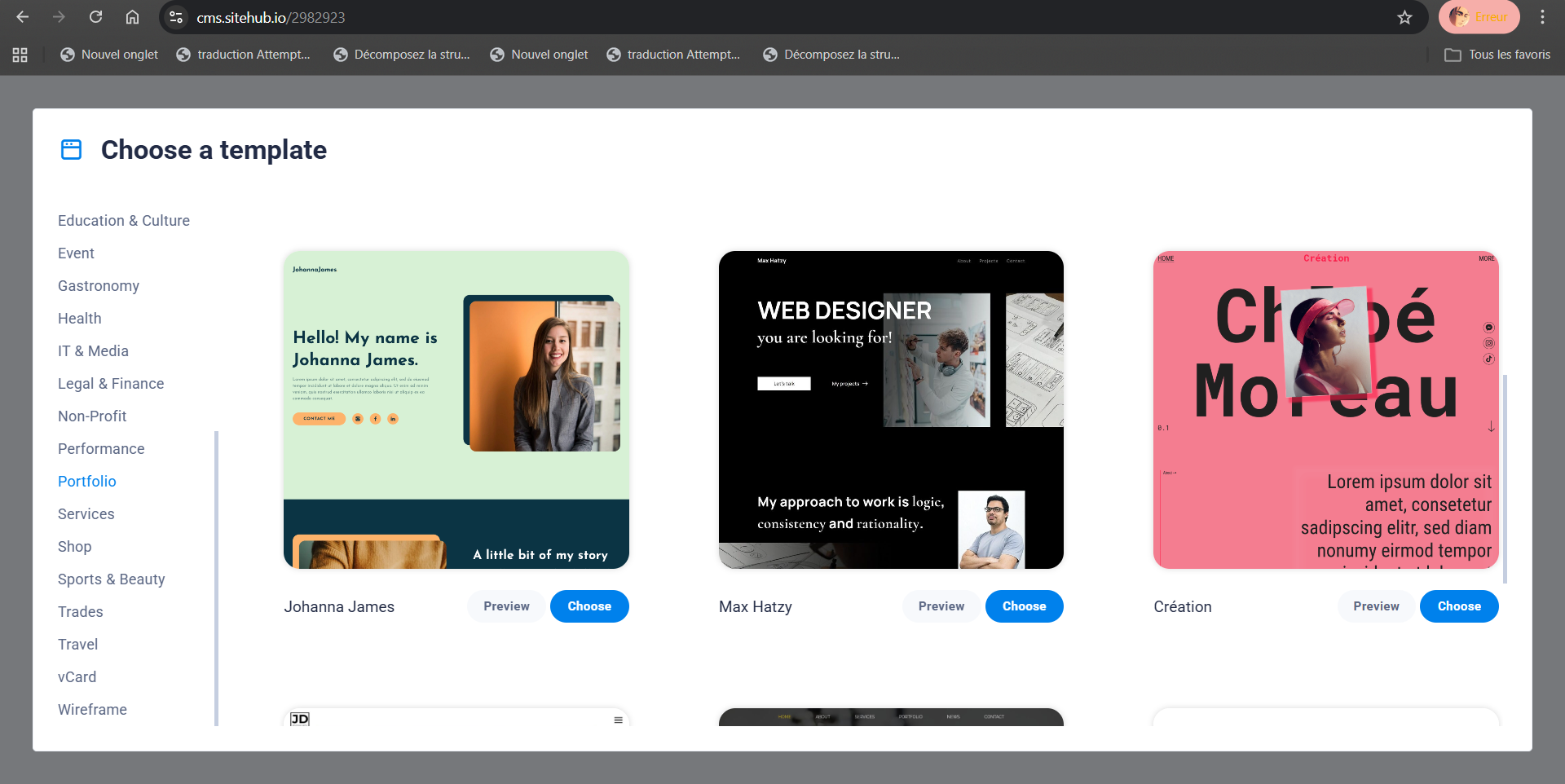
Task: Reload the page with the refresh icon
Action: pos(95,17)
